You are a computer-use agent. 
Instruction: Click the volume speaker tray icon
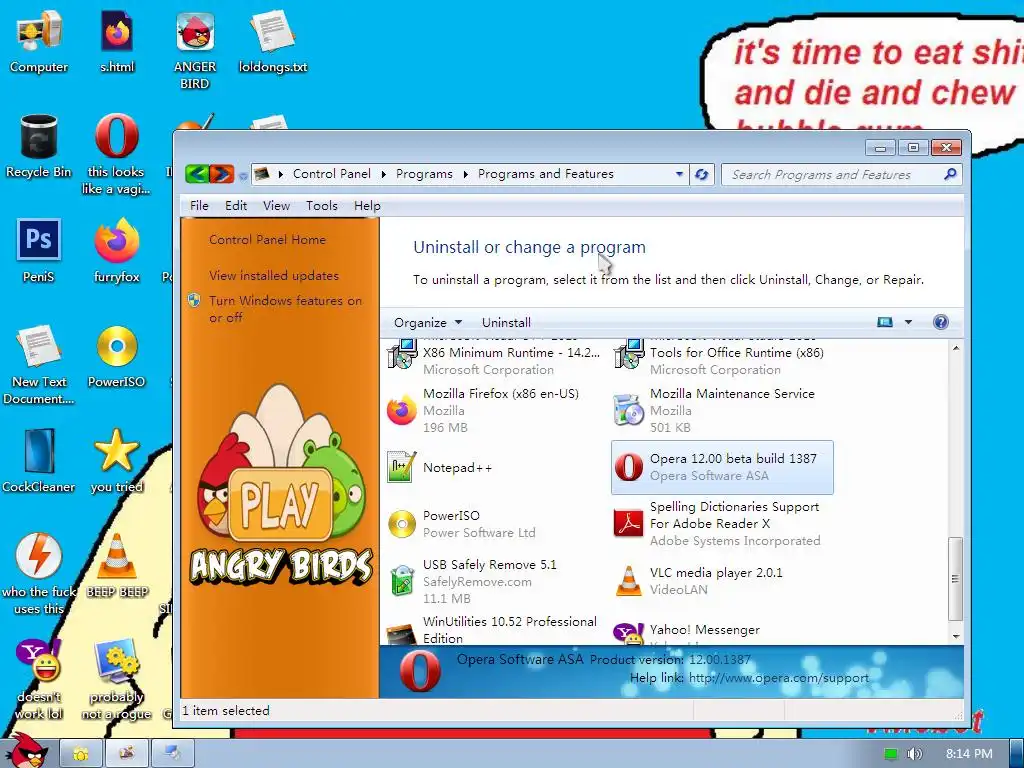914,754
